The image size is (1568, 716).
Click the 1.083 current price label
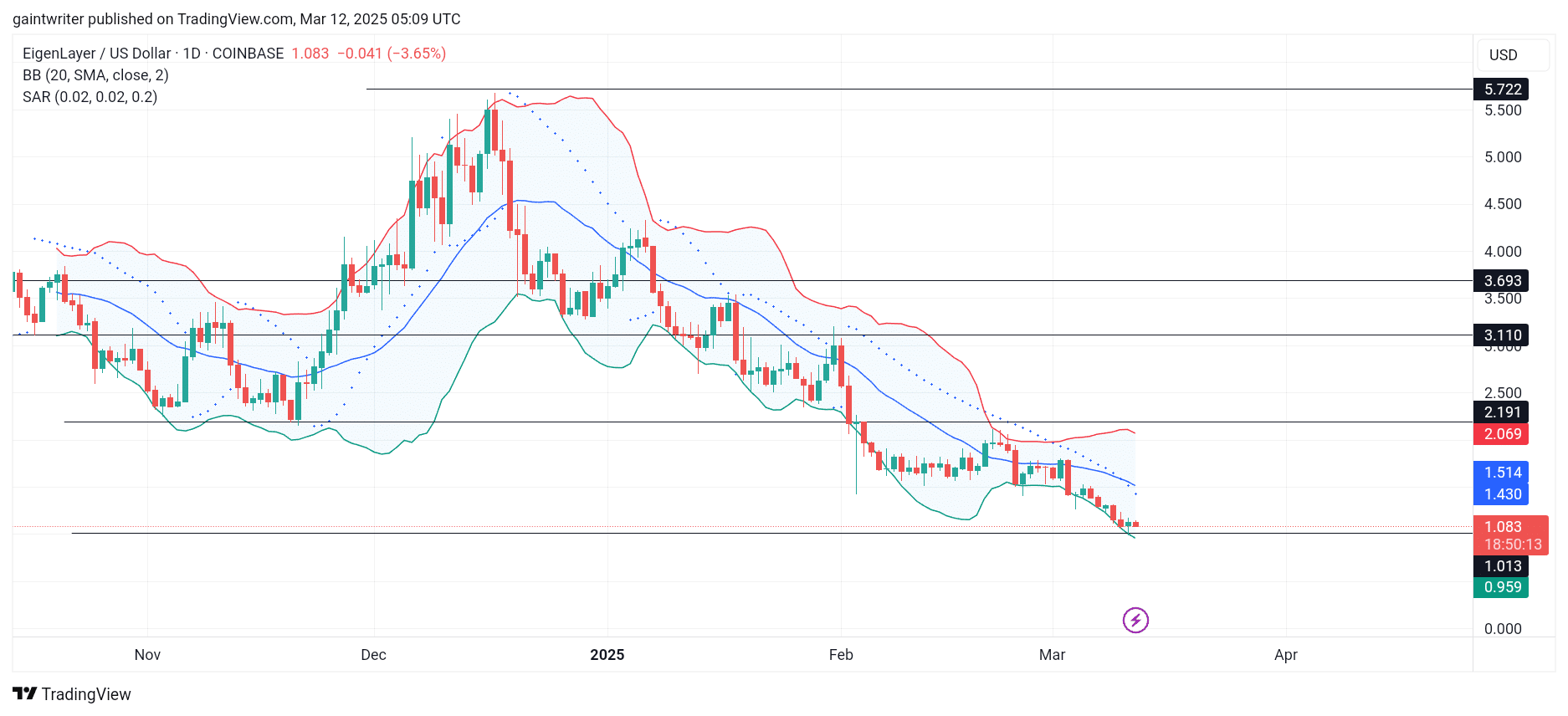pos(1503,527)
